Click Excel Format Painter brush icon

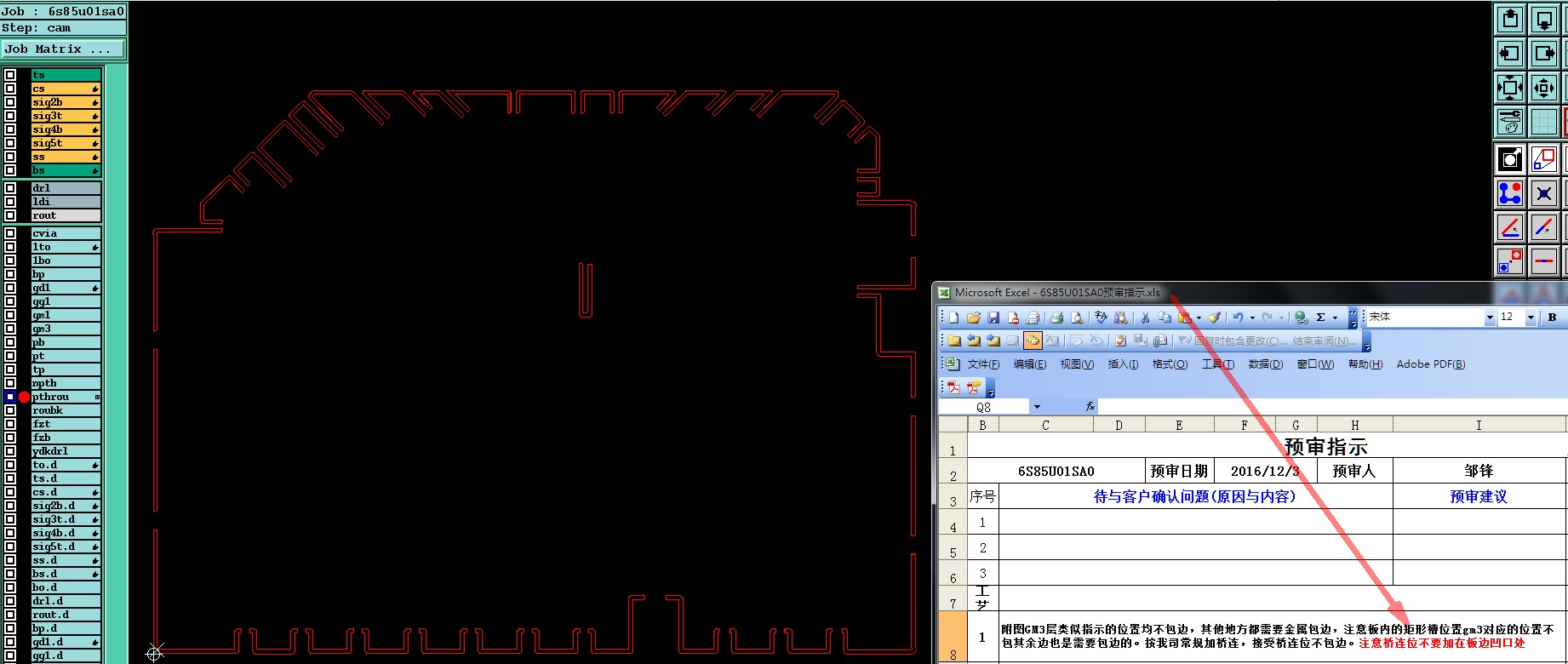coord(1214,318)
